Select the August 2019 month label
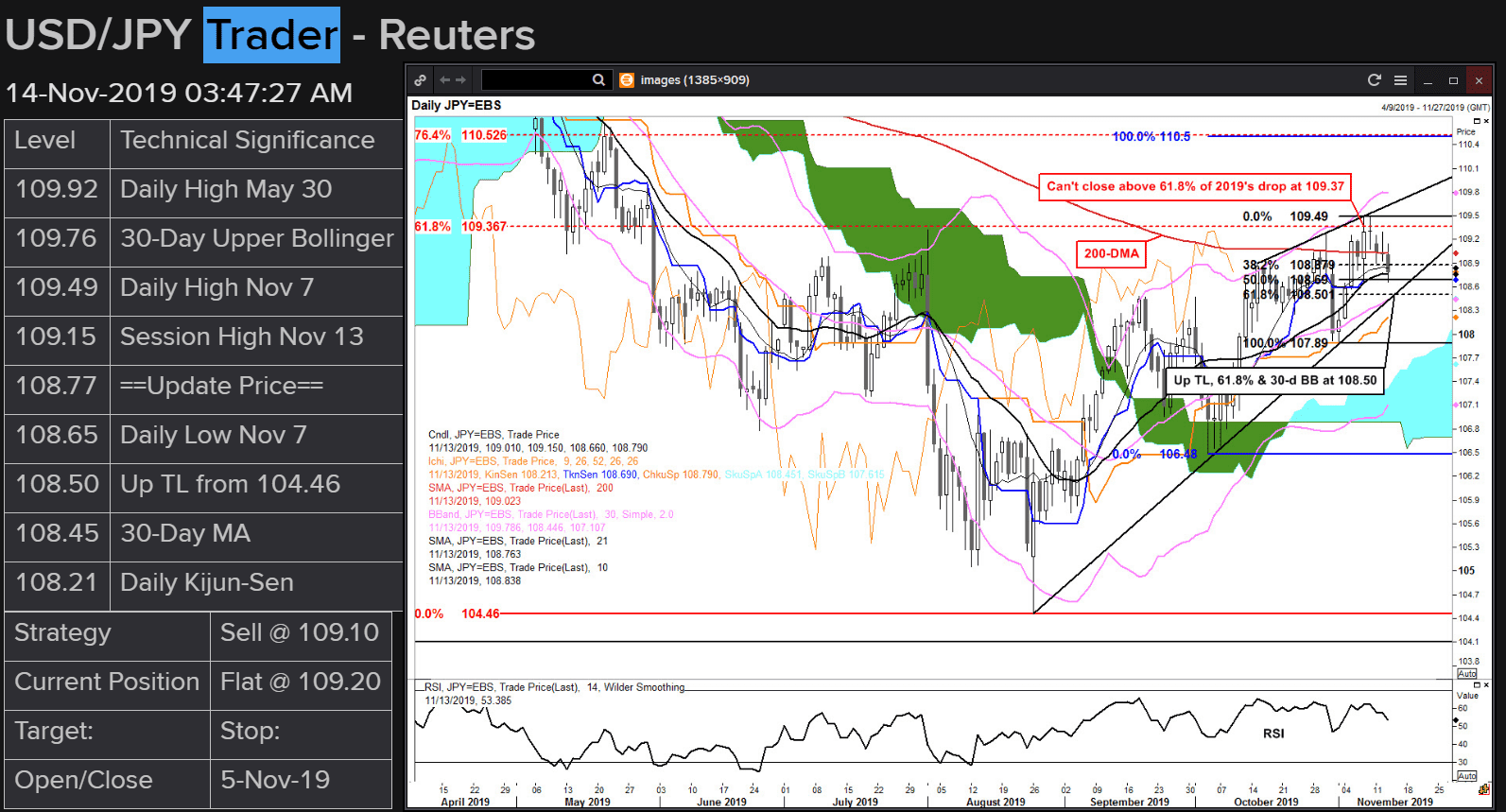 click(995, 802)
